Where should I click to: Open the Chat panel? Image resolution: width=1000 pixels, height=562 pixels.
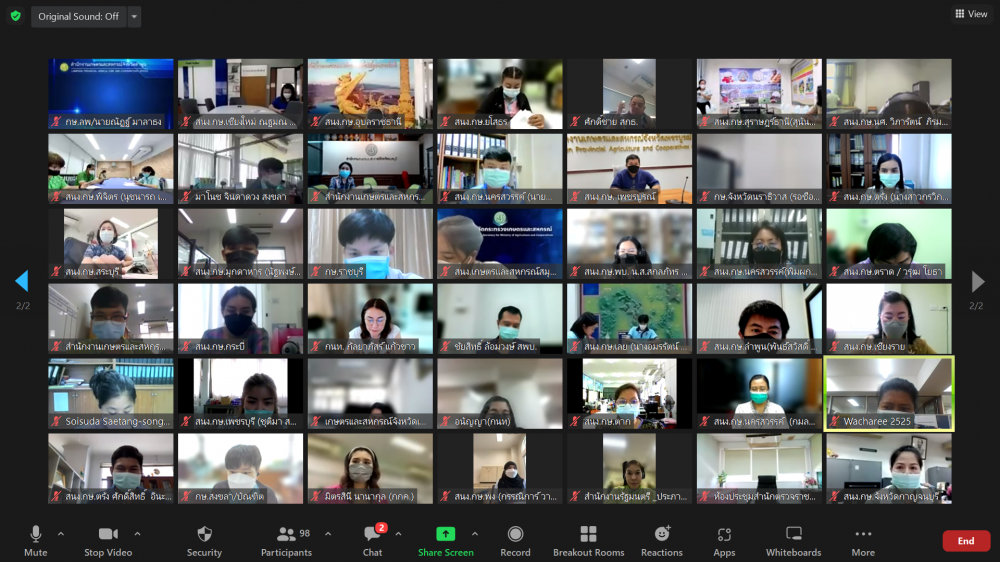pos(373,540)
